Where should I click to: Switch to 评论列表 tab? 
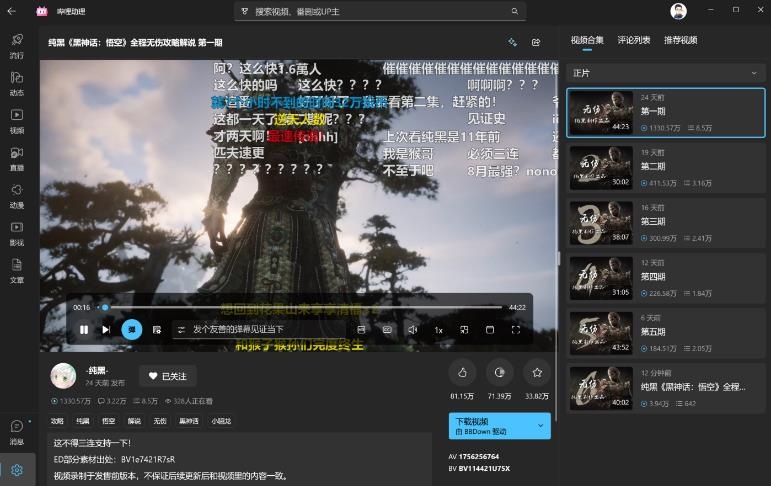[x=634, y=40]
